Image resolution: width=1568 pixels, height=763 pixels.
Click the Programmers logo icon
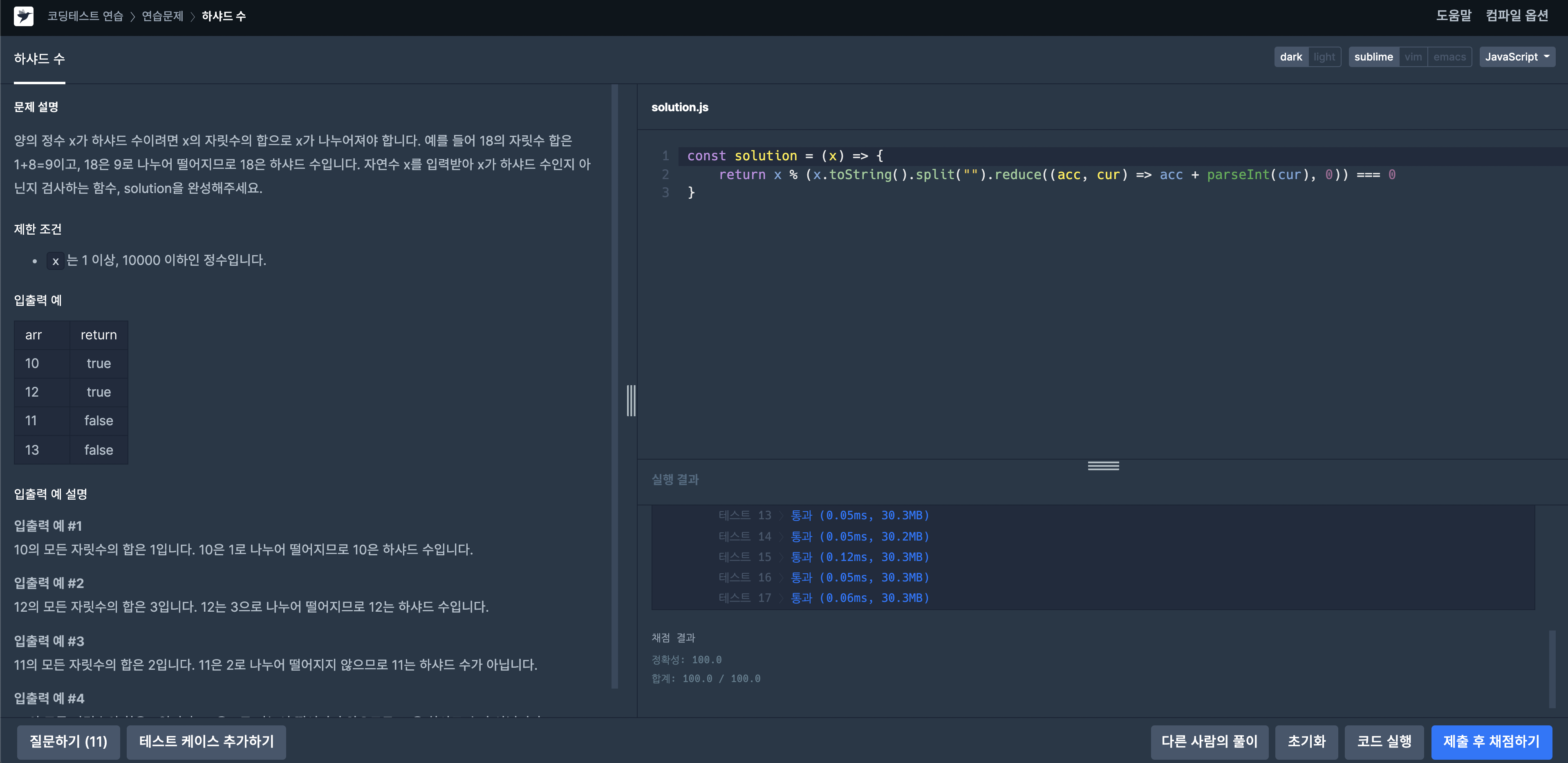point(24,16)
